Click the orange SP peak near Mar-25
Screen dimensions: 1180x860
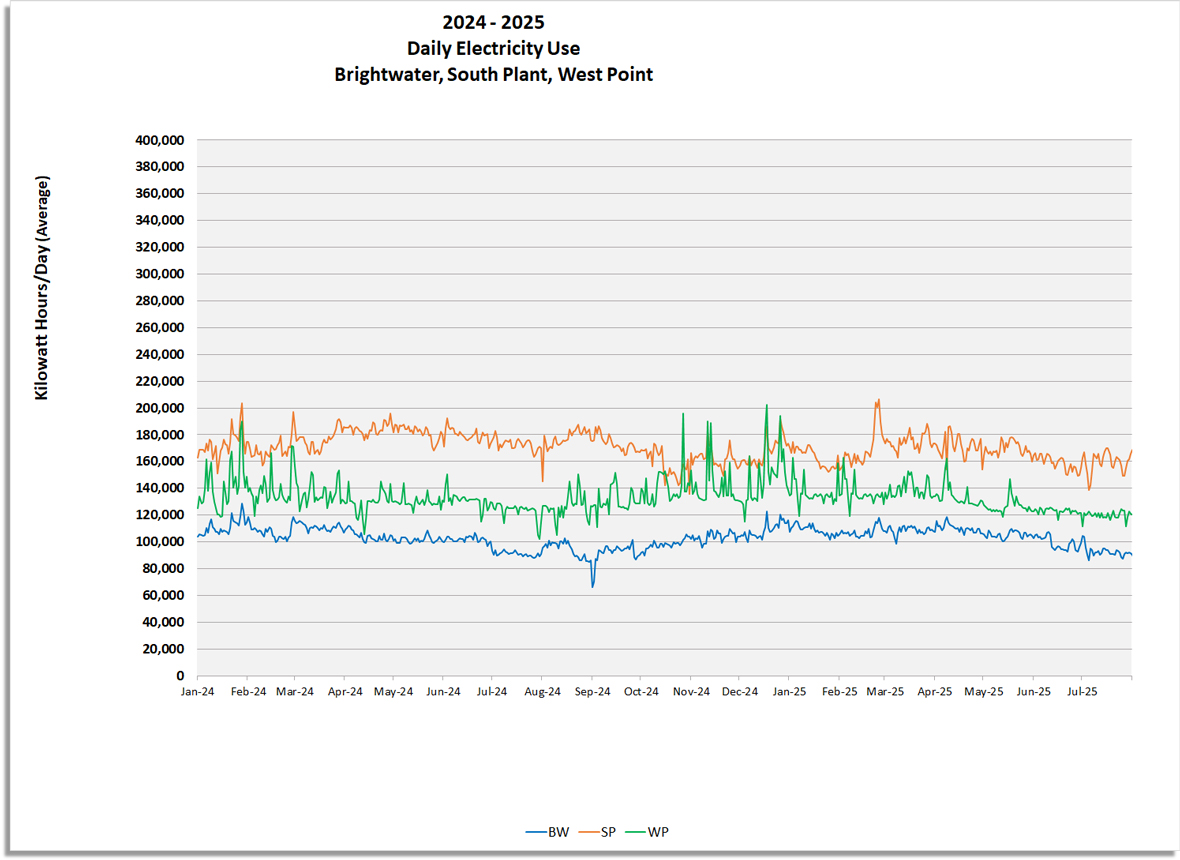(x=878, y=401)
